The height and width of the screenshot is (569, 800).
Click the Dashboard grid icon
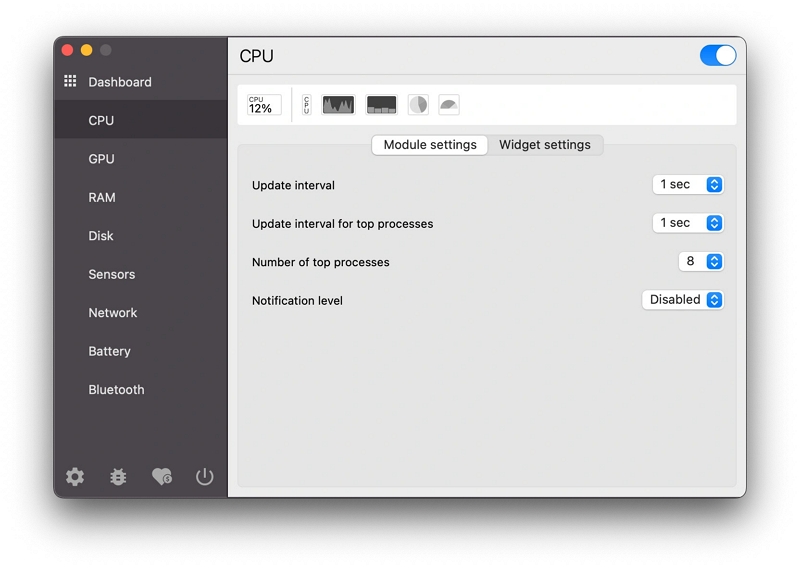pos(70,81)
